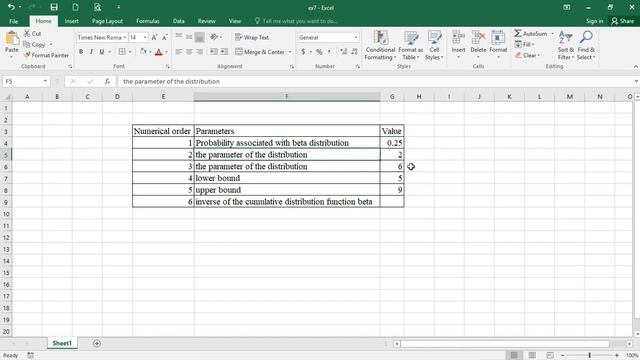Expand the Name Box dropdown

click(x=45, y=81)
